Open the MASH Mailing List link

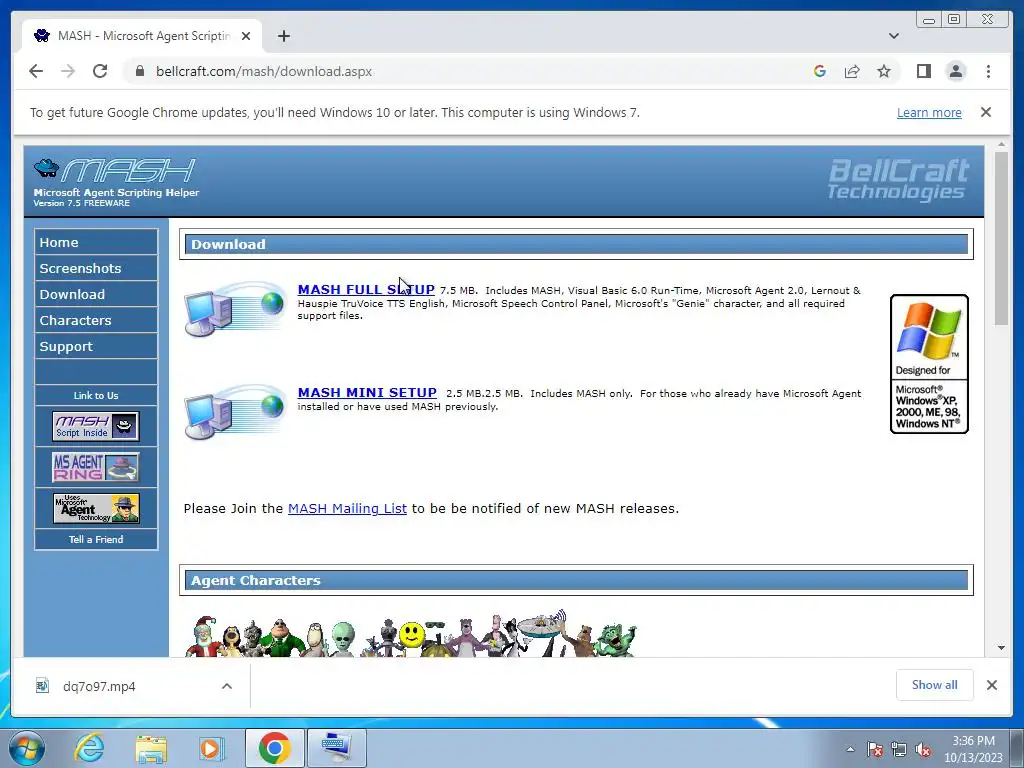[347, 508]
